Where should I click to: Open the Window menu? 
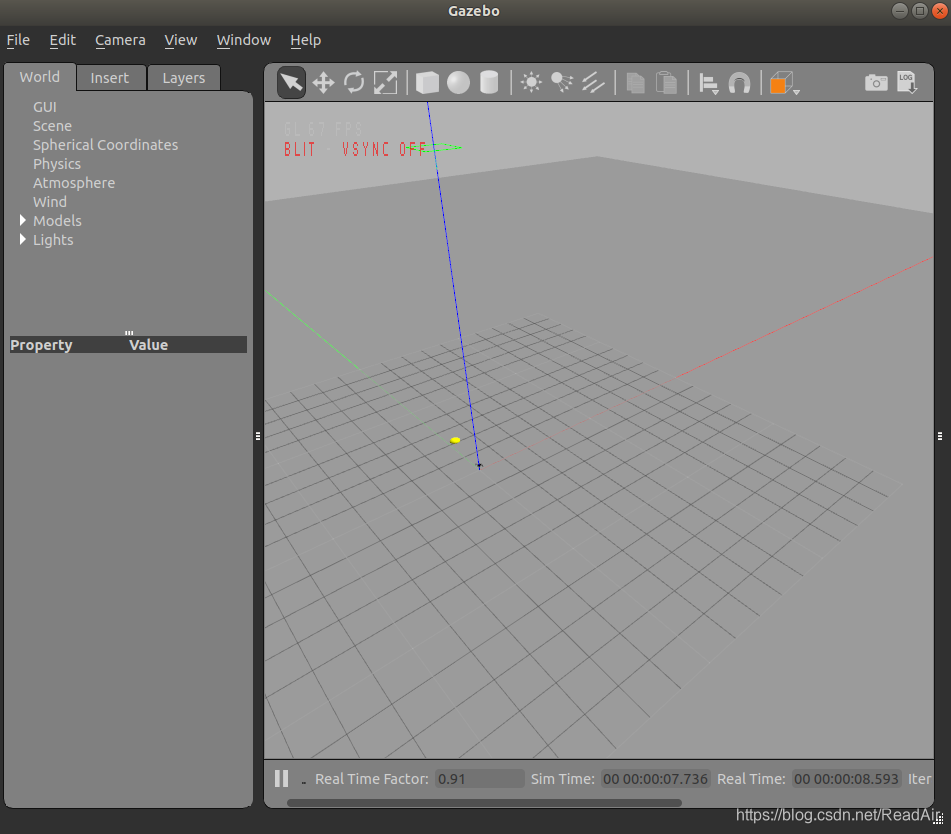(x=244, y=40)
